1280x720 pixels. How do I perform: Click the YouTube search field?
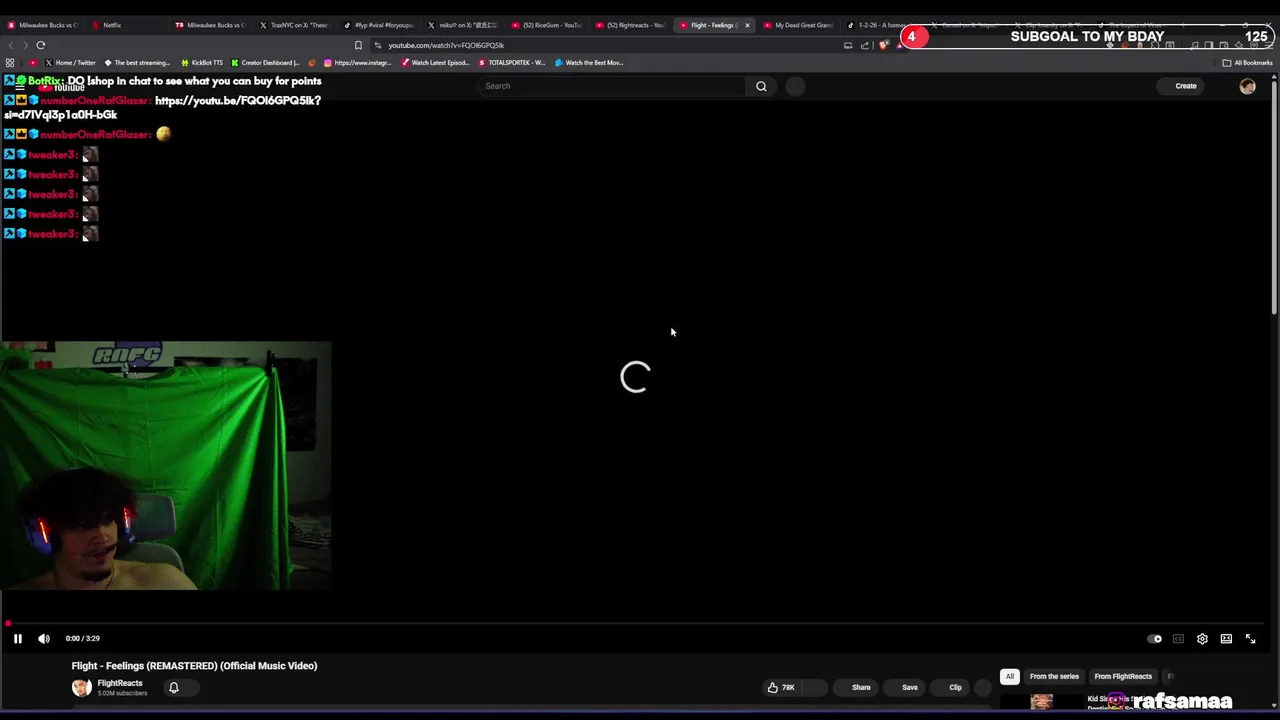click(611, 86)
